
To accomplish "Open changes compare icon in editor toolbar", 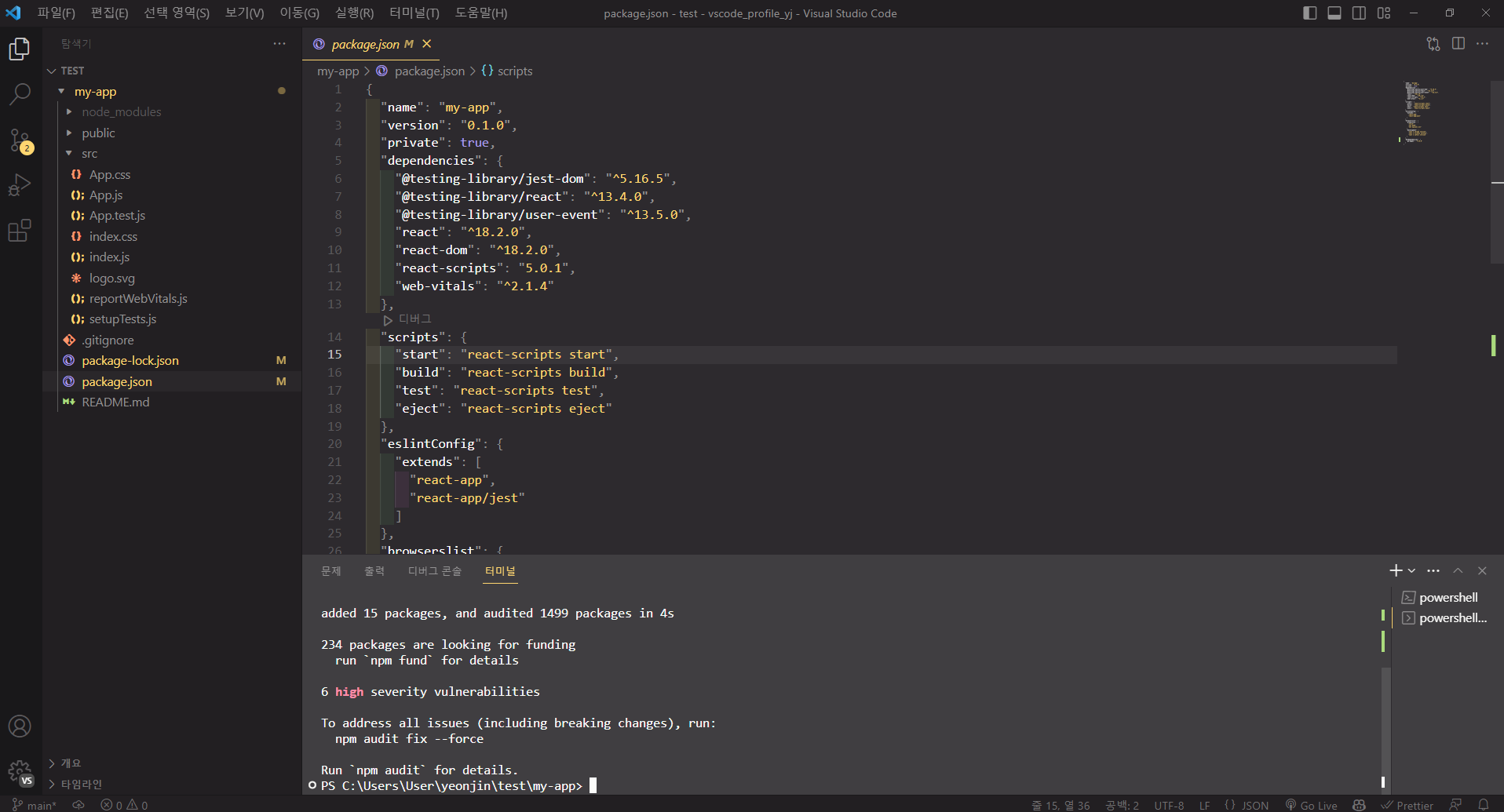I will 1433,44.
